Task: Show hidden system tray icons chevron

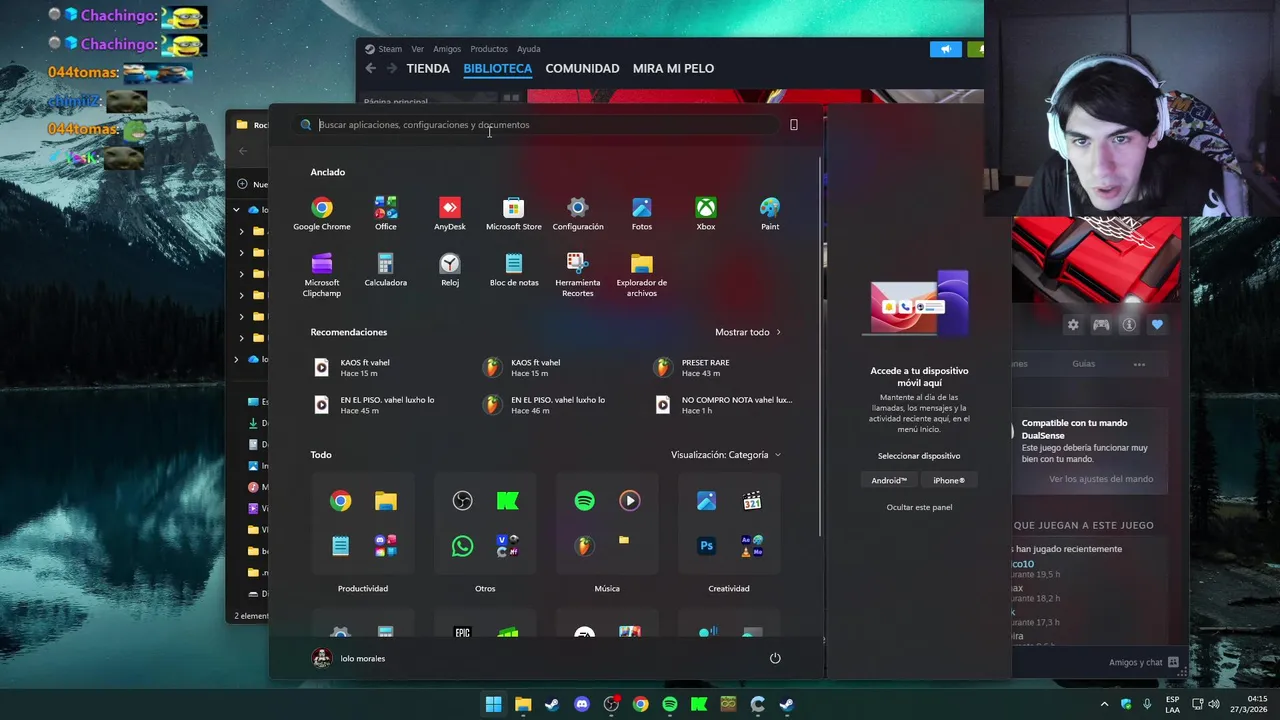Action: 1104,704
